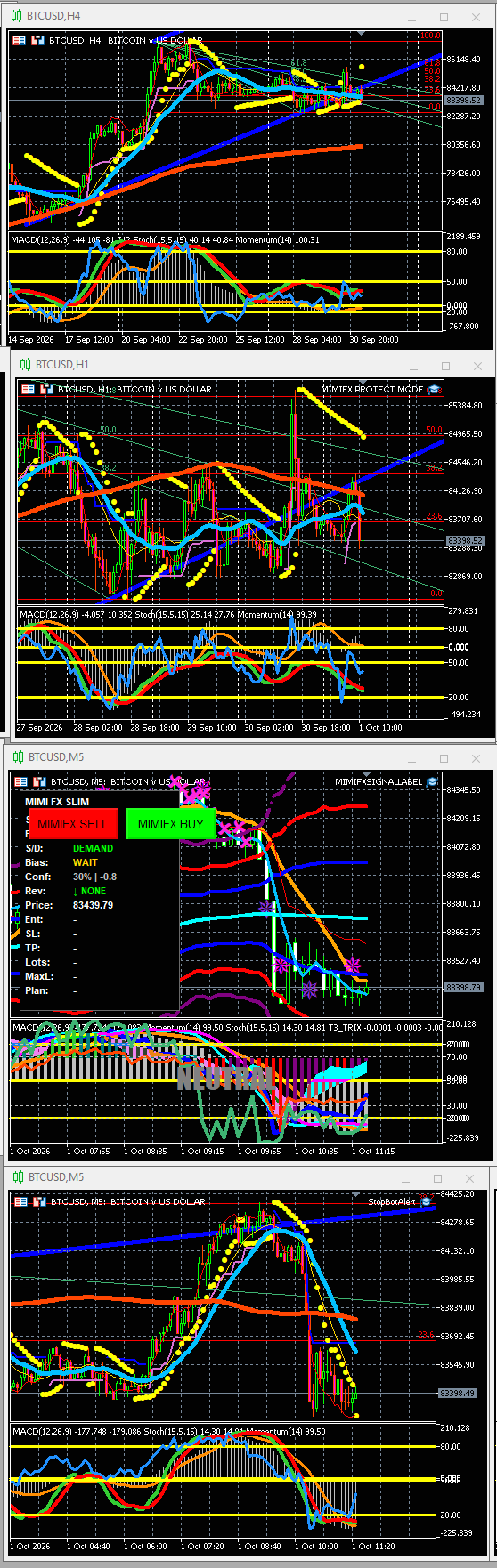Click the DEMAND value in S/D row
Screen dimensions: 497x1568
pos(93,848)
